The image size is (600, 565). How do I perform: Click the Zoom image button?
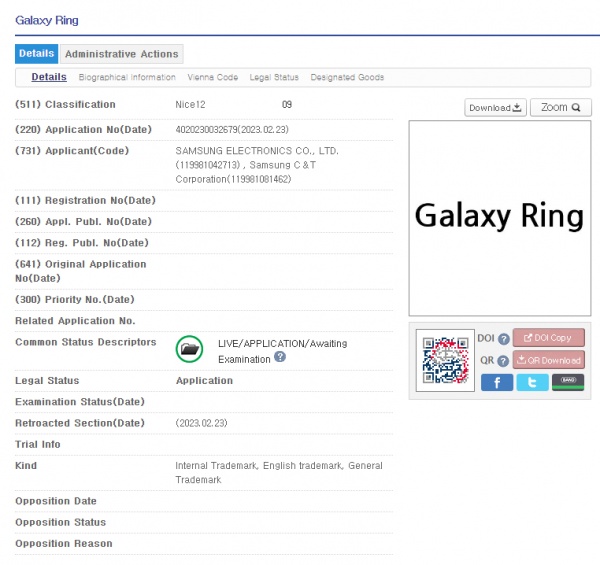(x=561, y=107)
